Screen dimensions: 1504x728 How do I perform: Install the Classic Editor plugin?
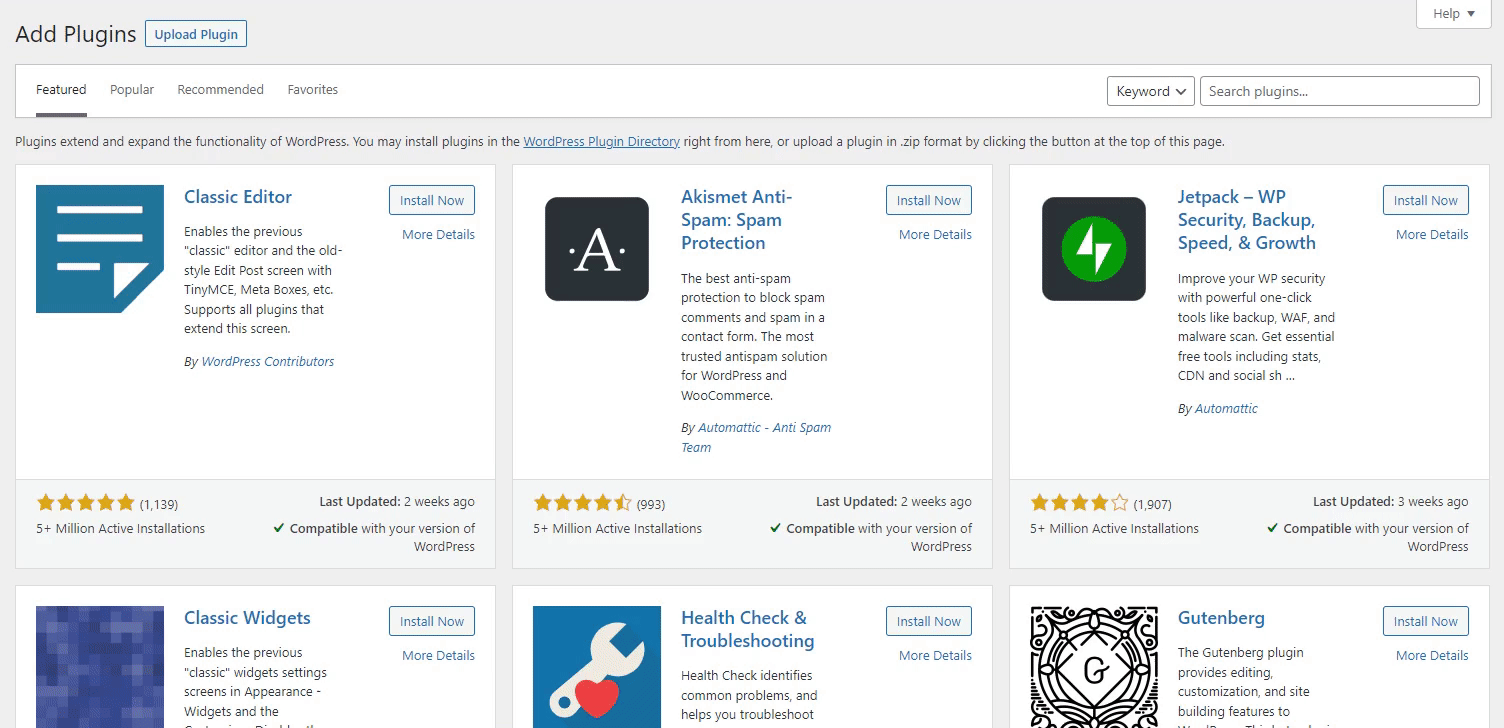tap(432, 200)
